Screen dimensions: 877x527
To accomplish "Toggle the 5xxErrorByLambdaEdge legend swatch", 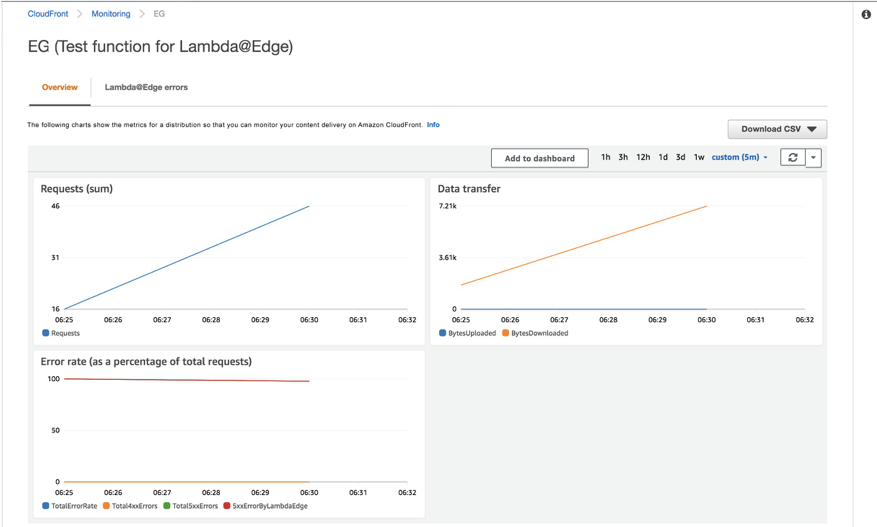I will [227, 506].
